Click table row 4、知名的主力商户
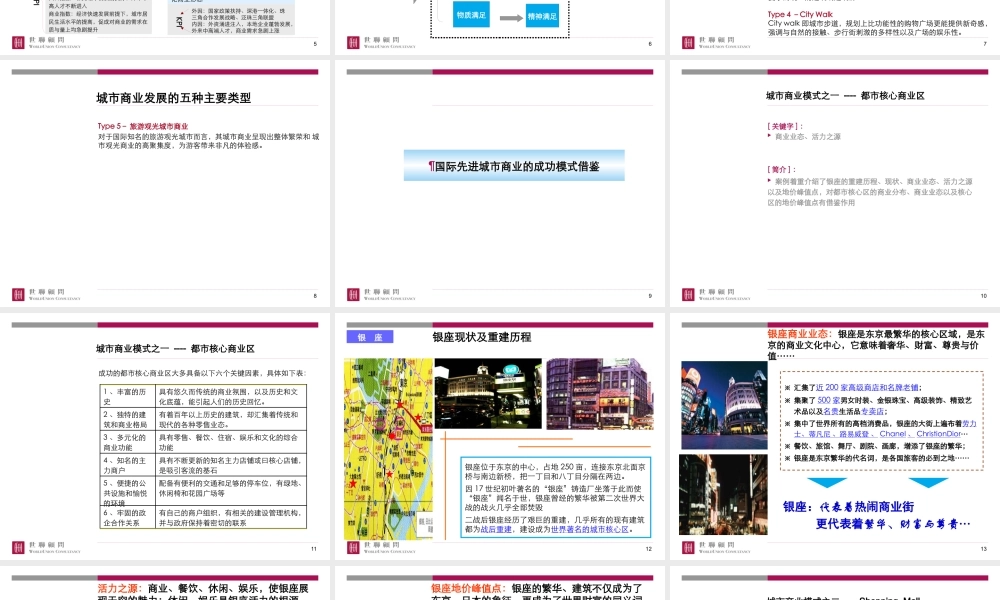This screenshot has height=600, width=1000. click(203, 465)
